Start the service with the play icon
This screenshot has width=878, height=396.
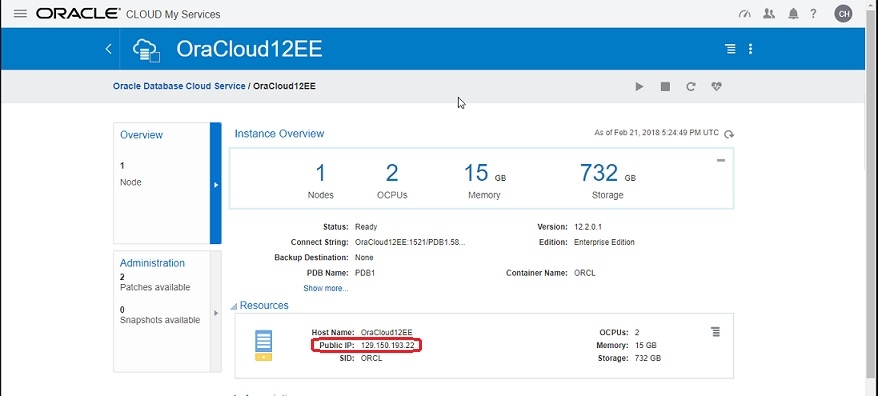pyautogui.click(x=639, y=86)
